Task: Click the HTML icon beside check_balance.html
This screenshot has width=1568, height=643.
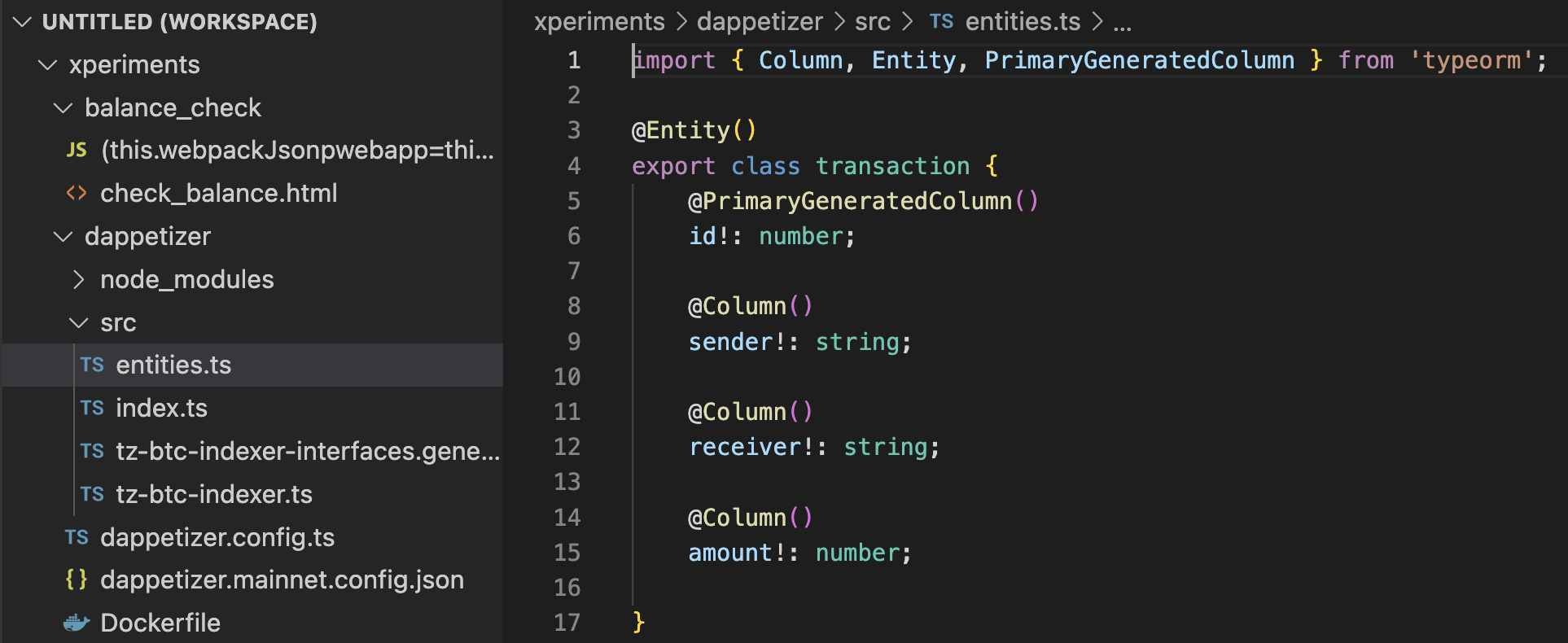Action: [77, 194]
